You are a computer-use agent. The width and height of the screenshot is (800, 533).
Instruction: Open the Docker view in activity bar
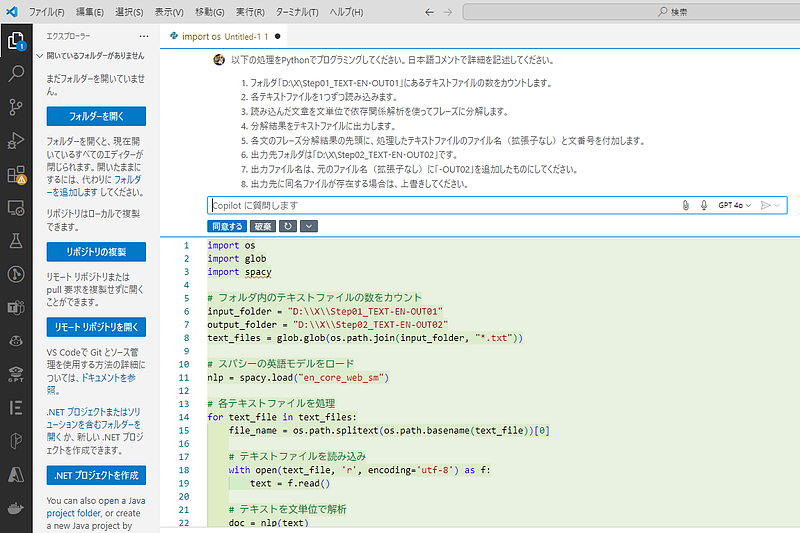(16, 509)
